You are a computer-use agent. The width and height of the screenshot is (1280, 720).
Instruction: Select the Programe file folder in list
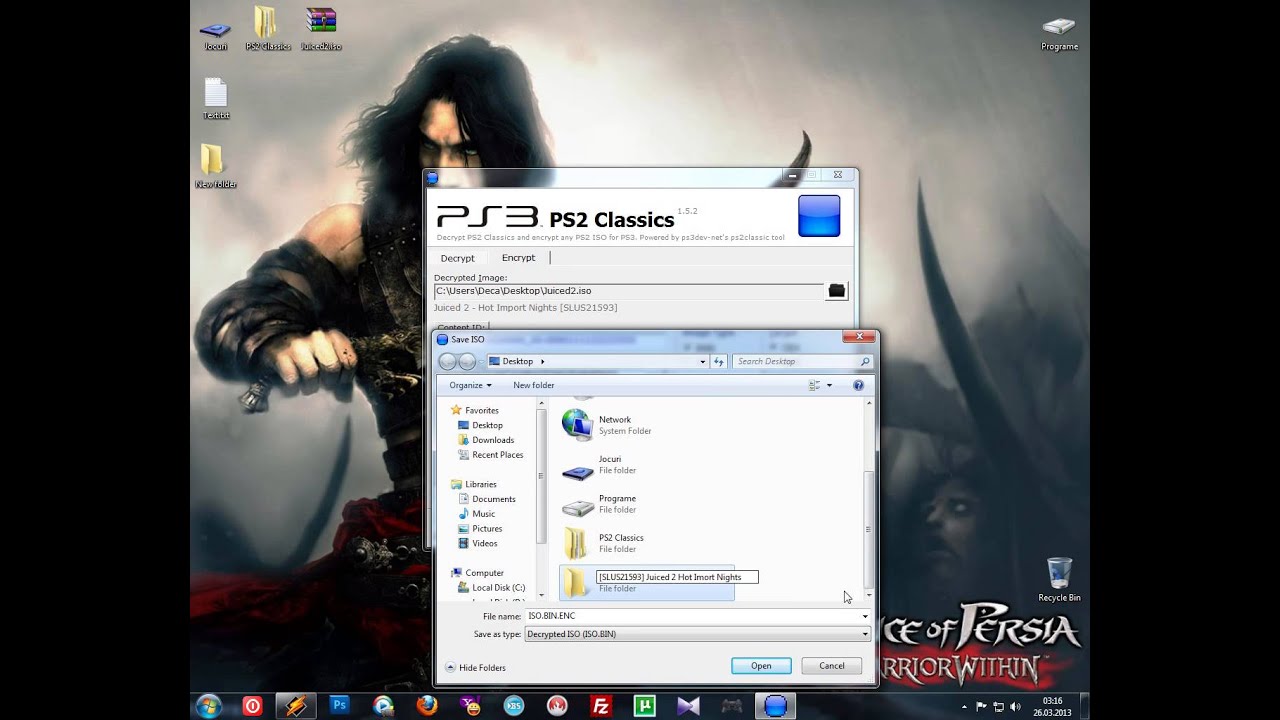pyautogui.click(x=647, y=504)
